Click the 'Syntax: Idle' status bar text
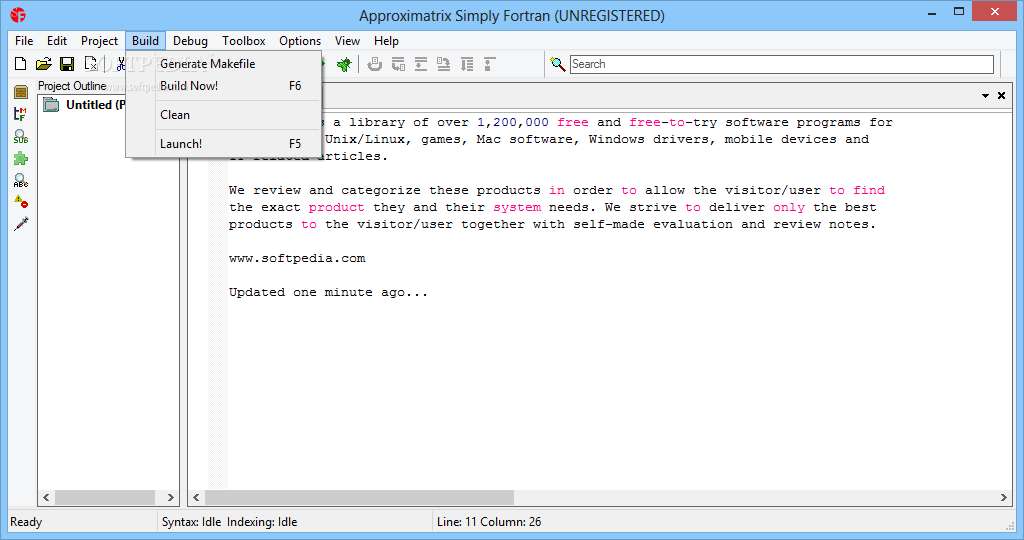 [x=191, y=522]
